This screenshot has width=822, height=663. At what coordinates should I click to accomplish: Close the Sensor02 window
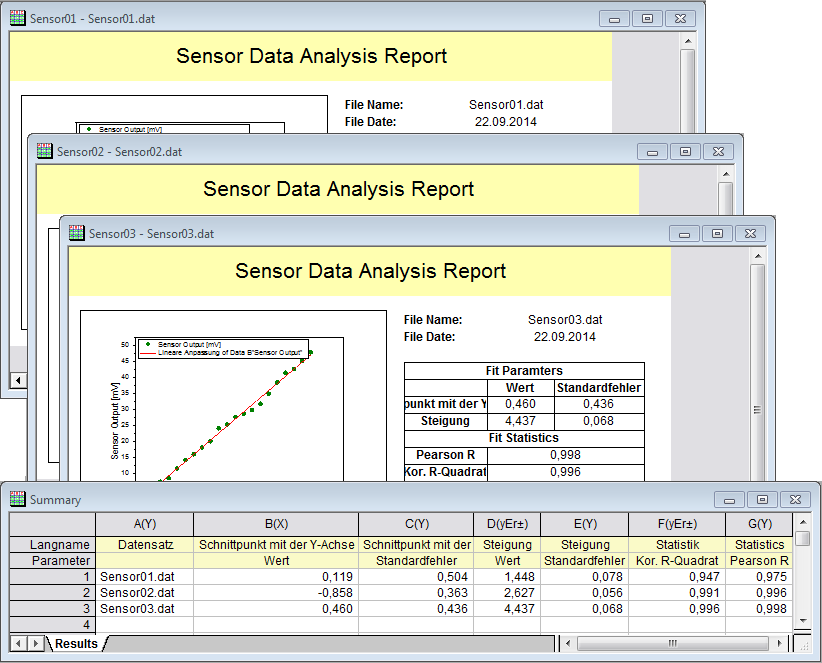pos(718,151)
